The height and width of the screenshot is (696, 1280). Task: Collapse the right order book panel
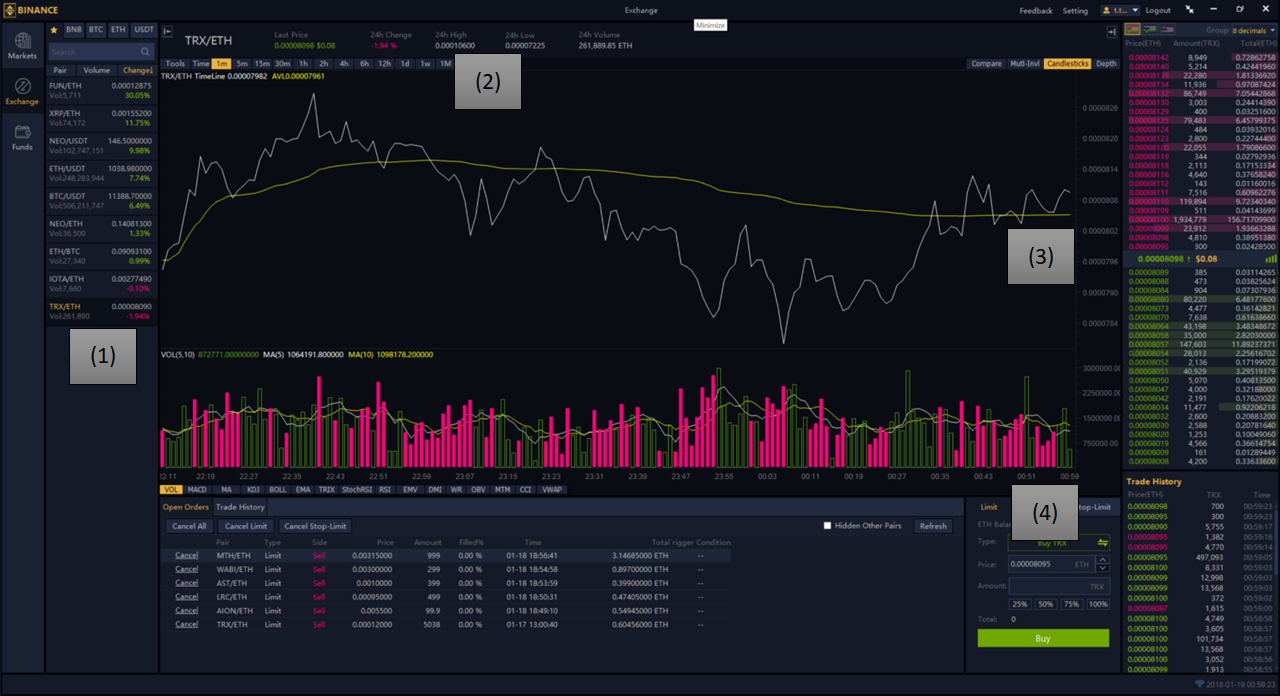(x=1111, y=31)
